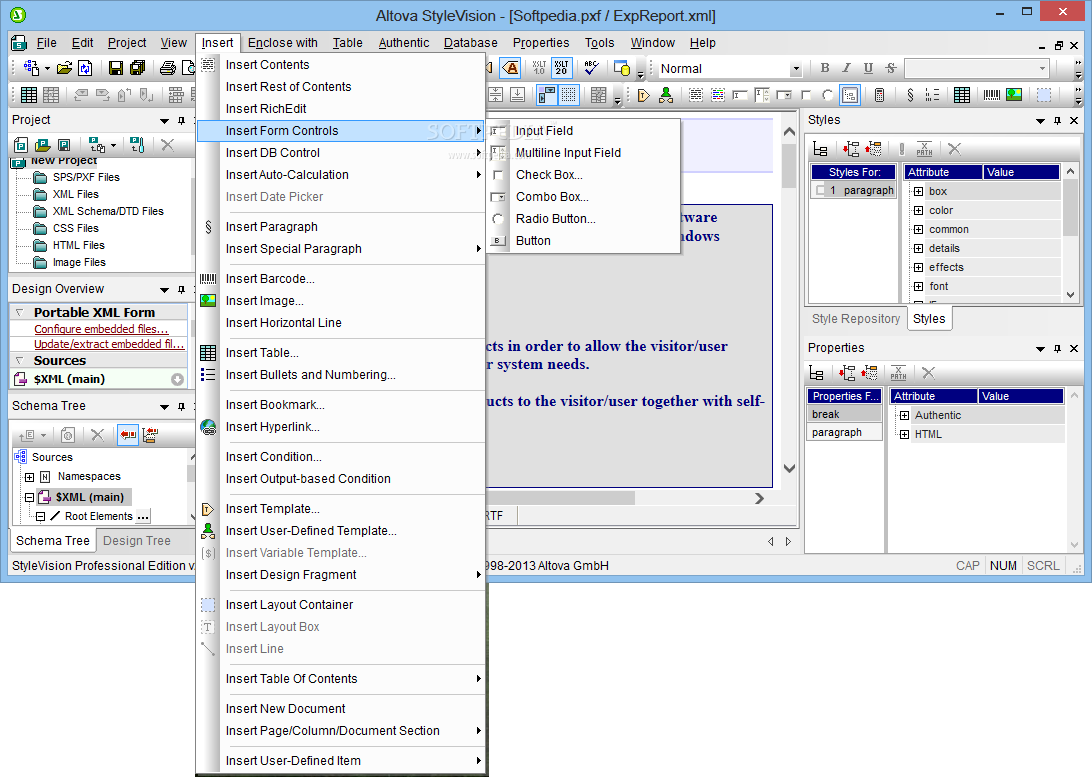Image resolution: width=1092 pixels, height=777 pixels.
Task: Expand the Authentic group in Properties
Action: (904, 416)
